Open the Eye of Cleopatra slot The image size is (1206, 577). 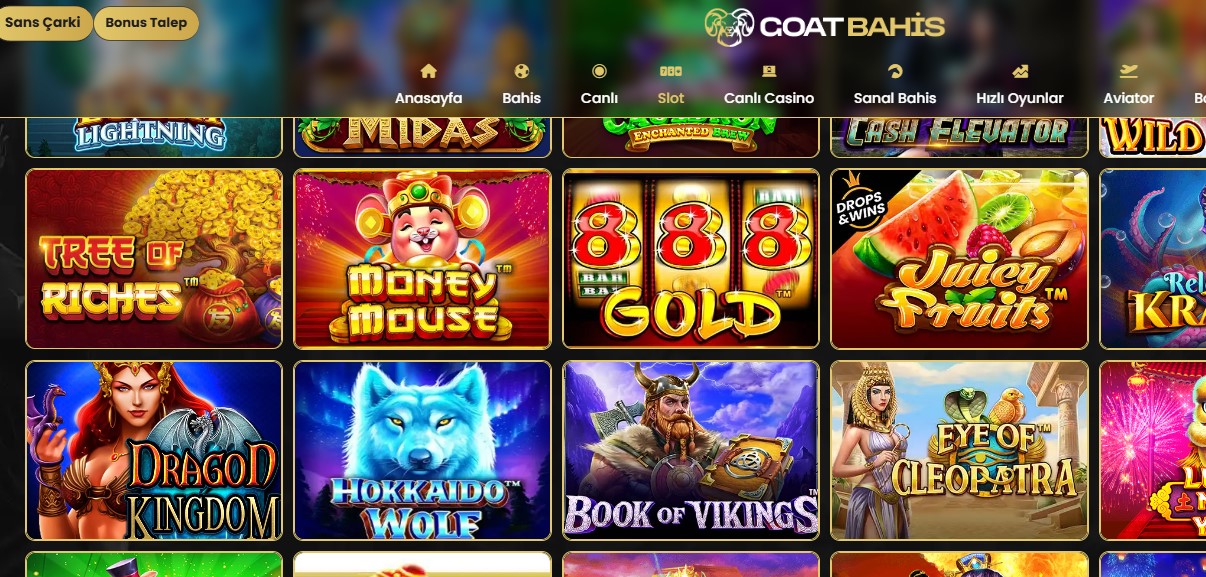[959, 450]
